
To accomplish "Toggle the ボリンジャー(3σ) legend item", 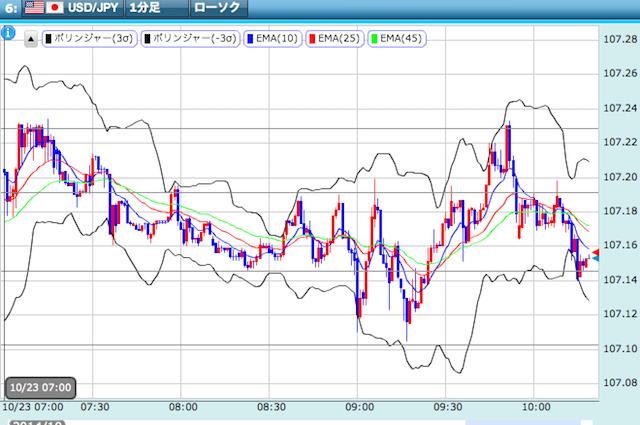I will tap(89, 39).
